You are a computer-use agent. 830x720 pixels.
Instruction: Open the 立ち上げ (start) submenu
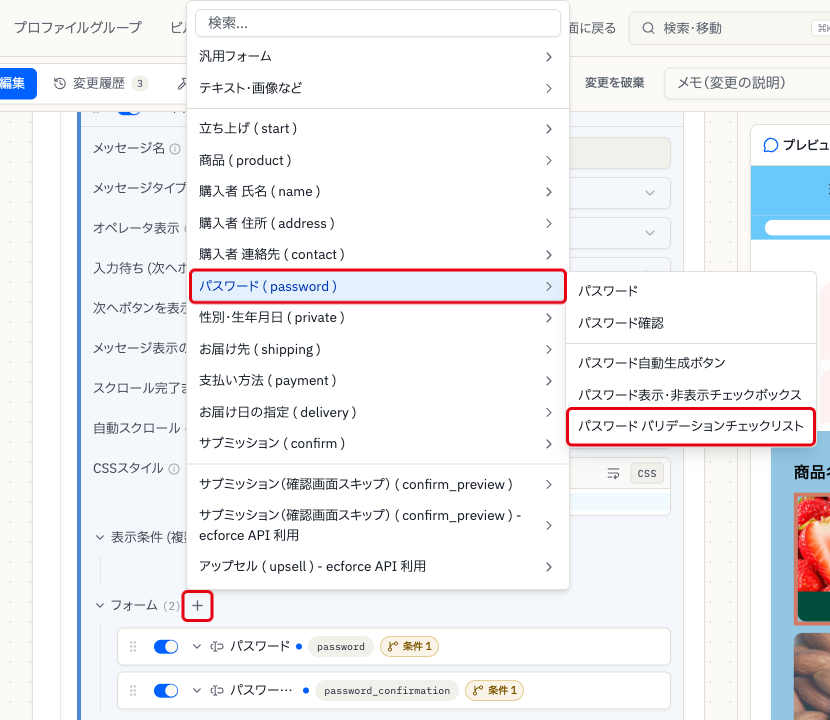(x=377, y=129)
